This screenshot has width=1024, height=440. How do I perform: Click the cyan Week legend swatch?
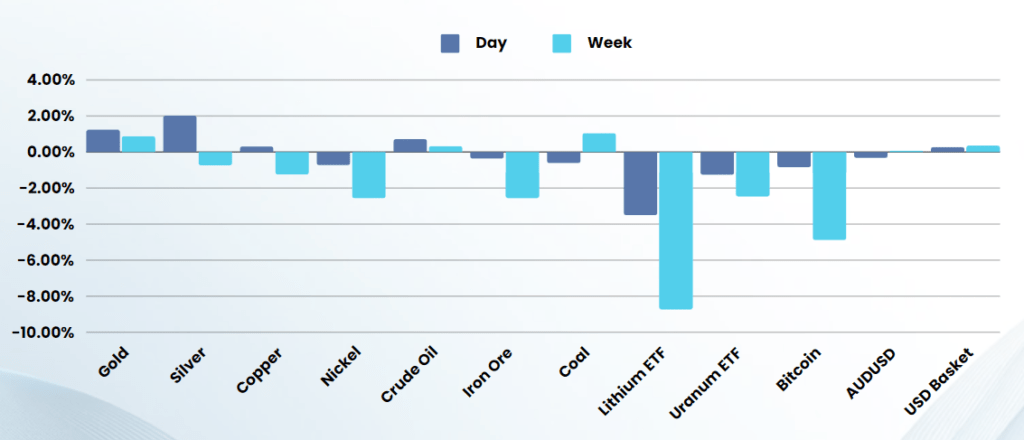click(562, 43)
